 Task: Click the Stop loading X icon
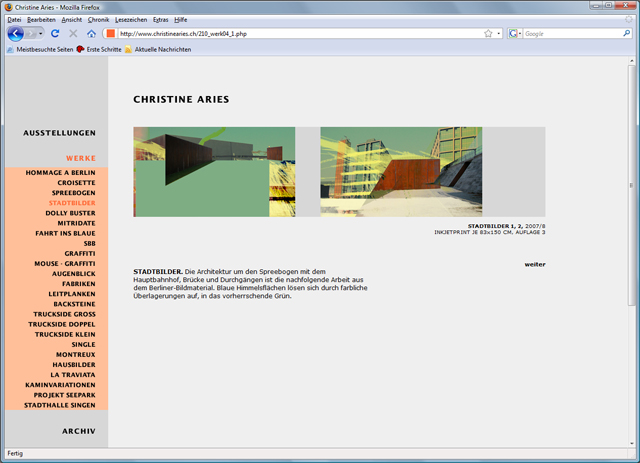(73, 33)
